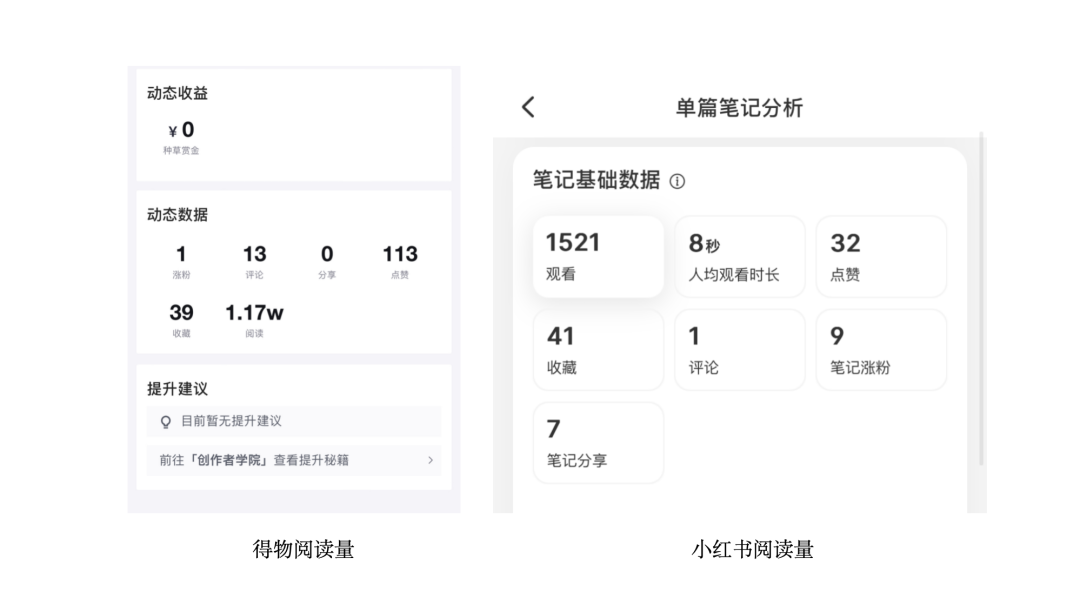The image size is (1080, 605).
Task: Click the 113 点赞 stat
Action: pos(400,262)
